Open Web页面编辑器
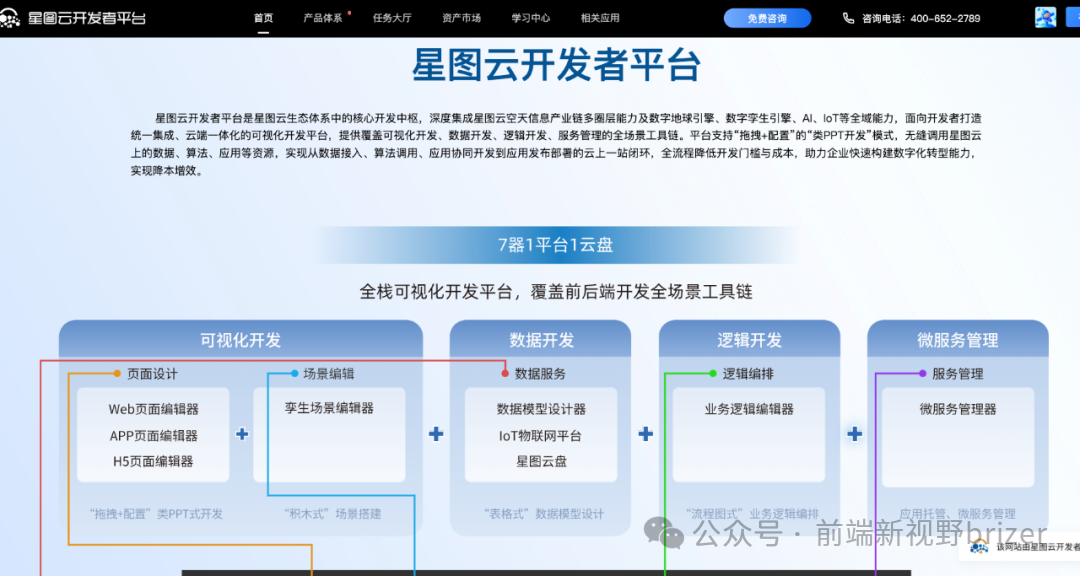Viewport: 1080px width, 576px height. (154, 409)
